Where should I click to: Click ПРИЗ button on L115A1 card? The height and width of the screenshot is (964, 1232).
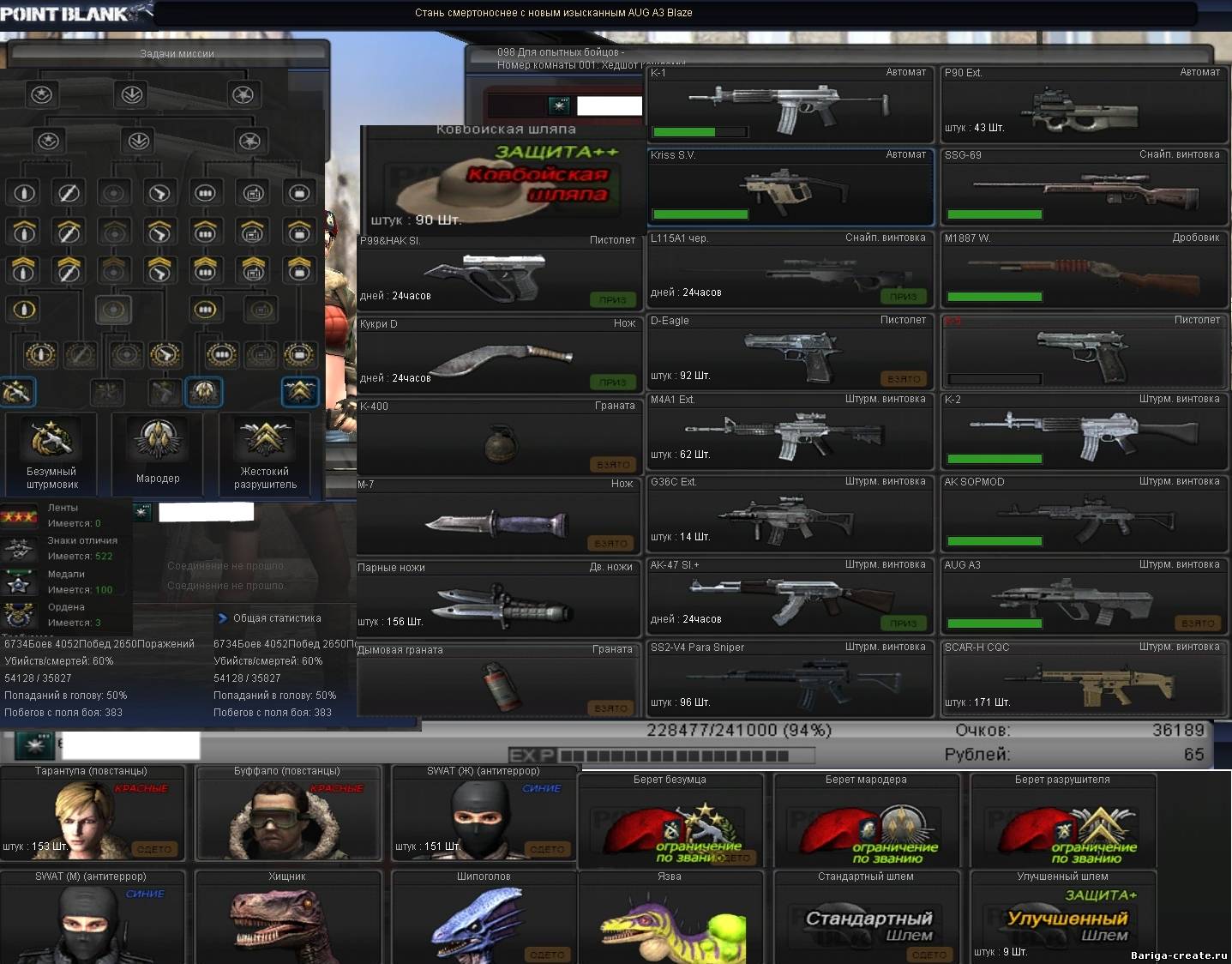pos(903,297)
